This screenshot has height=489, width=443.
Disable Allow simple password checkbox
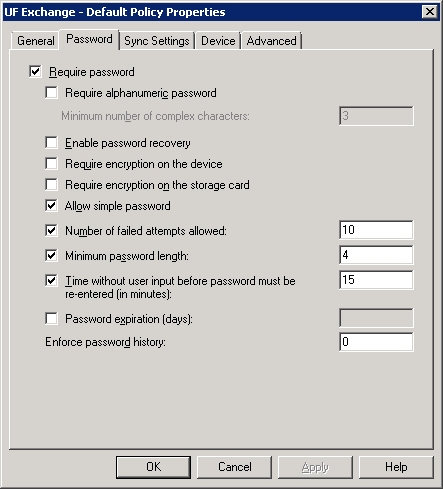coord(51,206)
